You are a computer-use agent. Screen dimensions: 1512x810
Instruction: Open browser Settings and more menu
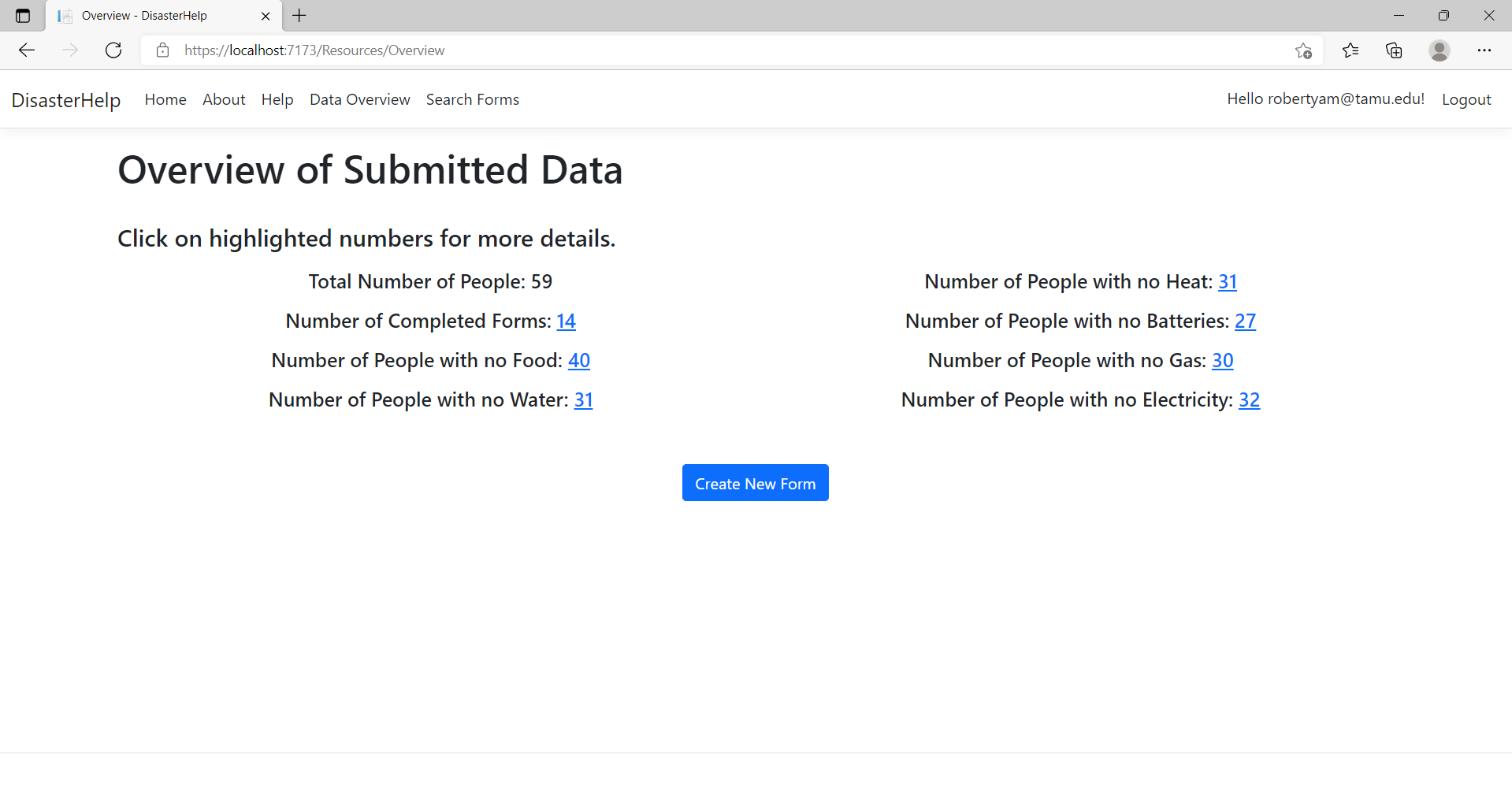[1484, 50]
